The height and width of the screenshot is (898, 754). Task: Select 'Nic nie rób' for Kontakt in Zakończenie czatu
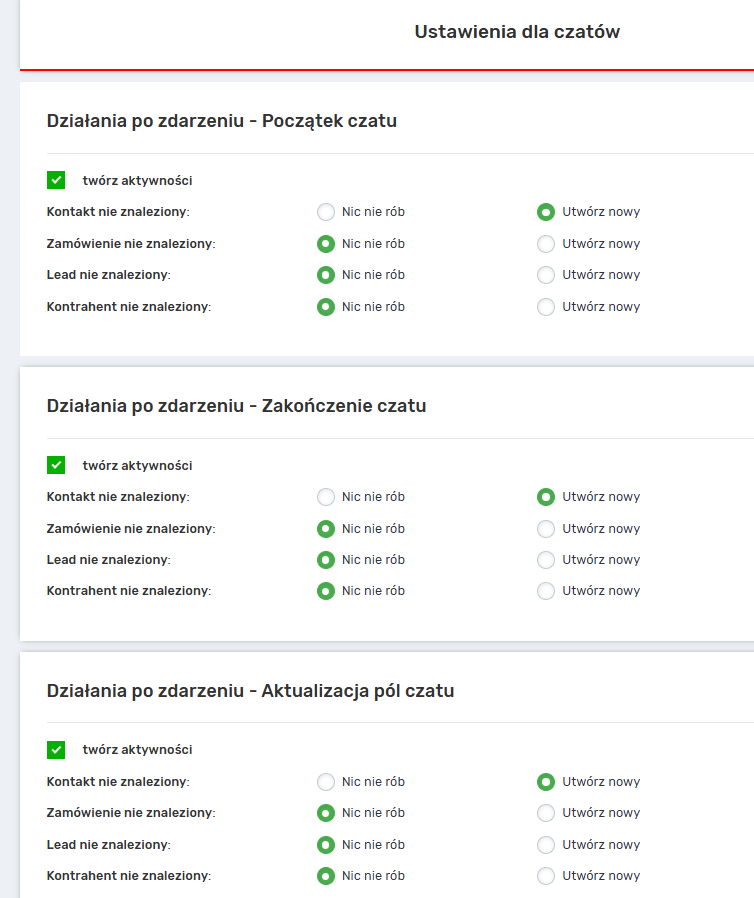coord(326,497)
